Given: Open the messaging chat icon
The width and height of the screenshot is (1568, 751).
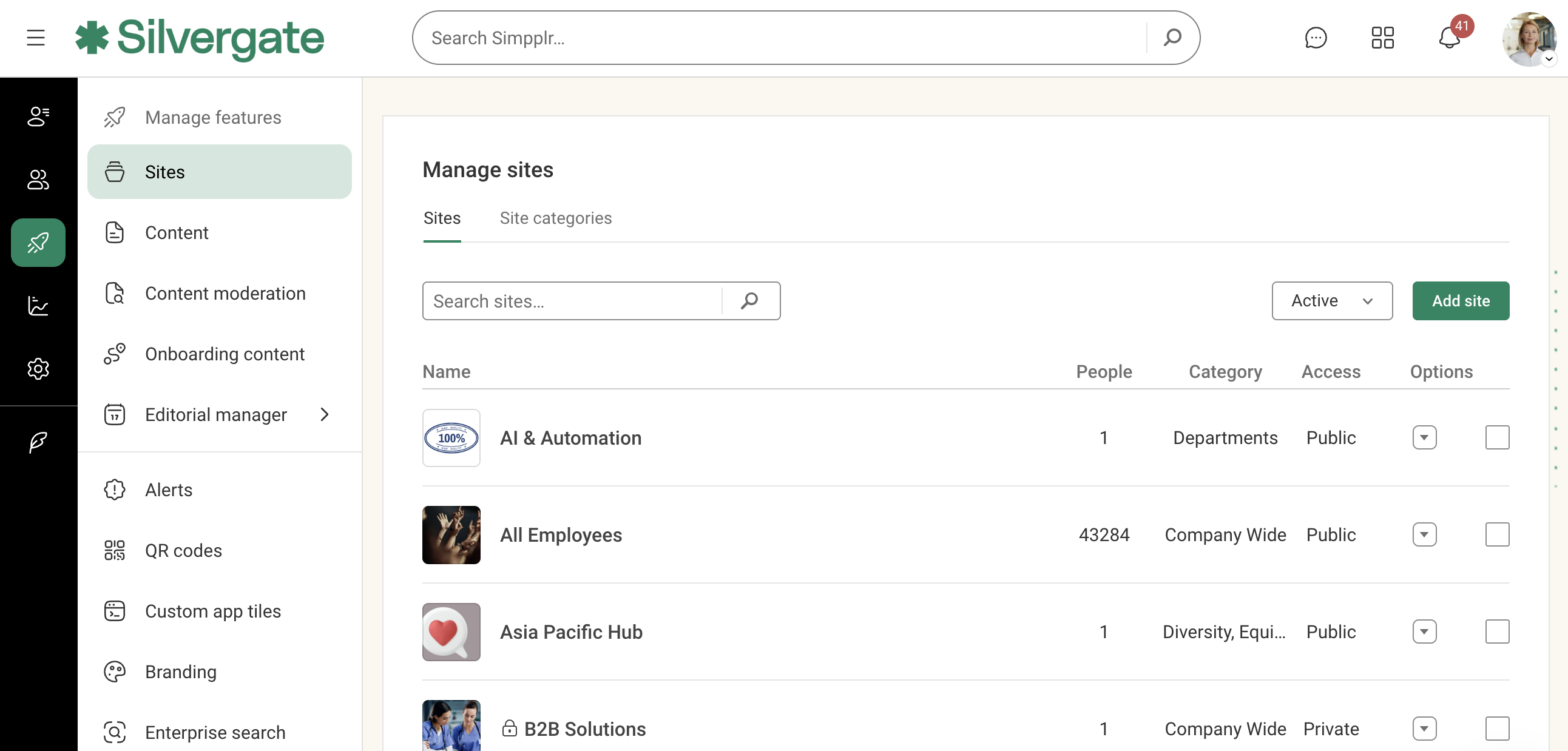Looking at the screenshot, I should (1316, 38).
